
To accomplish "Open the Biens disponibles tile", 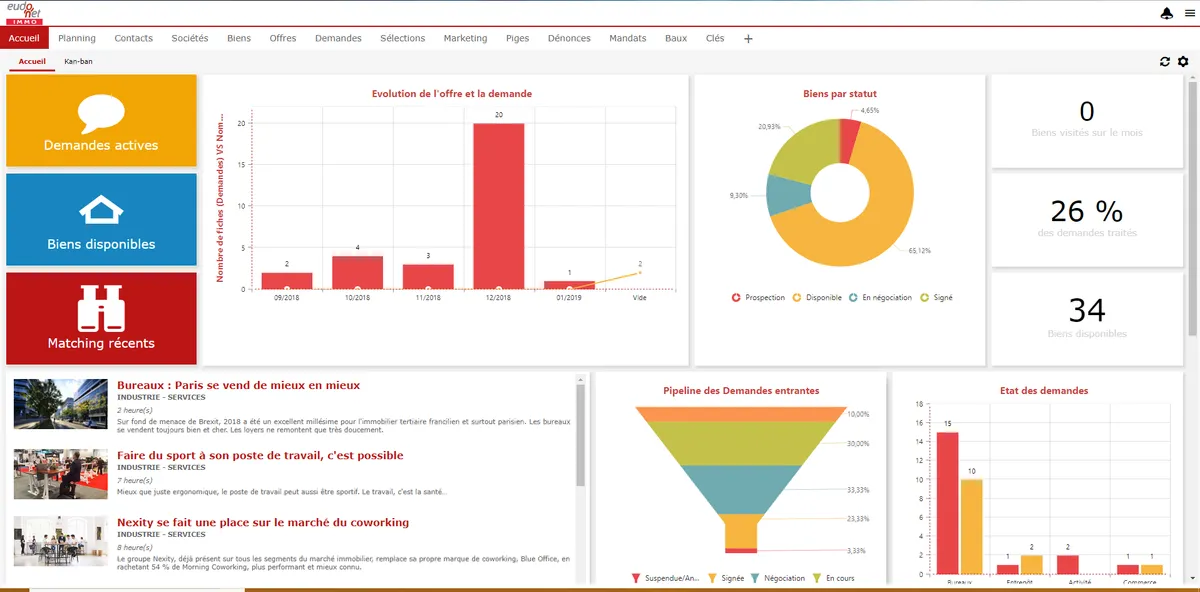I will point(101,219).
